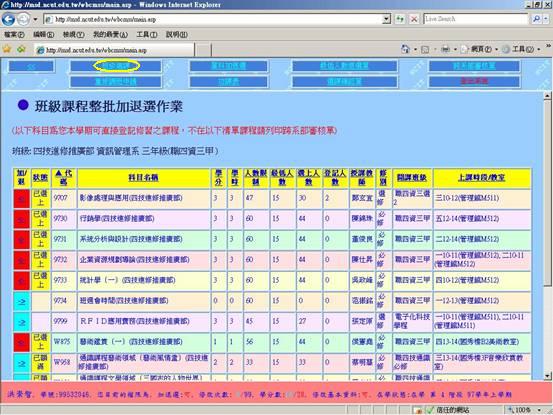Open recent pages dropdown next to Forward button

click(x=35, y=19)
